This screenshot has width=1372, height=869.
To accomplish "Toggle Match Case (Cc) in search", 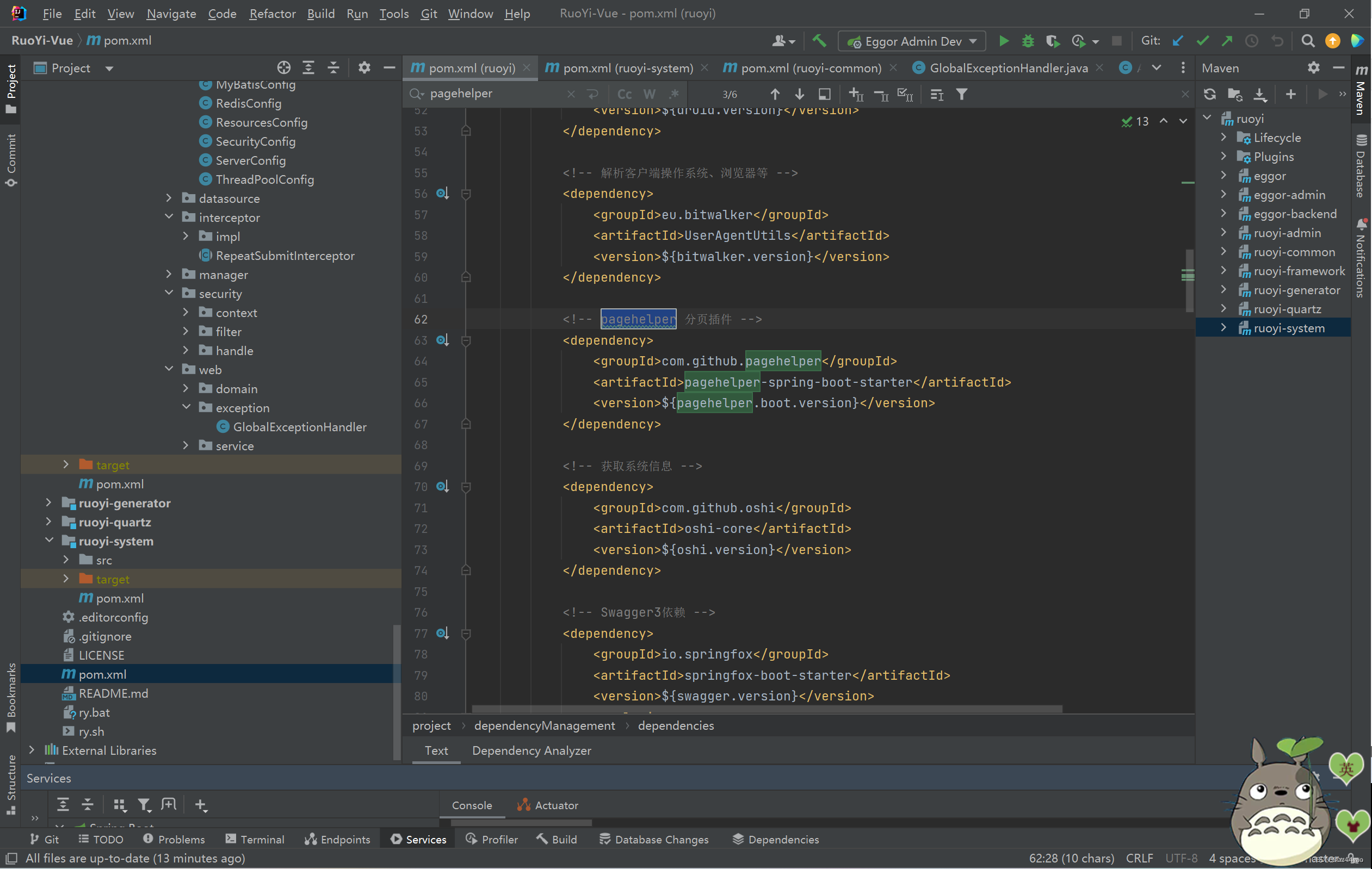I will point(625,95).
